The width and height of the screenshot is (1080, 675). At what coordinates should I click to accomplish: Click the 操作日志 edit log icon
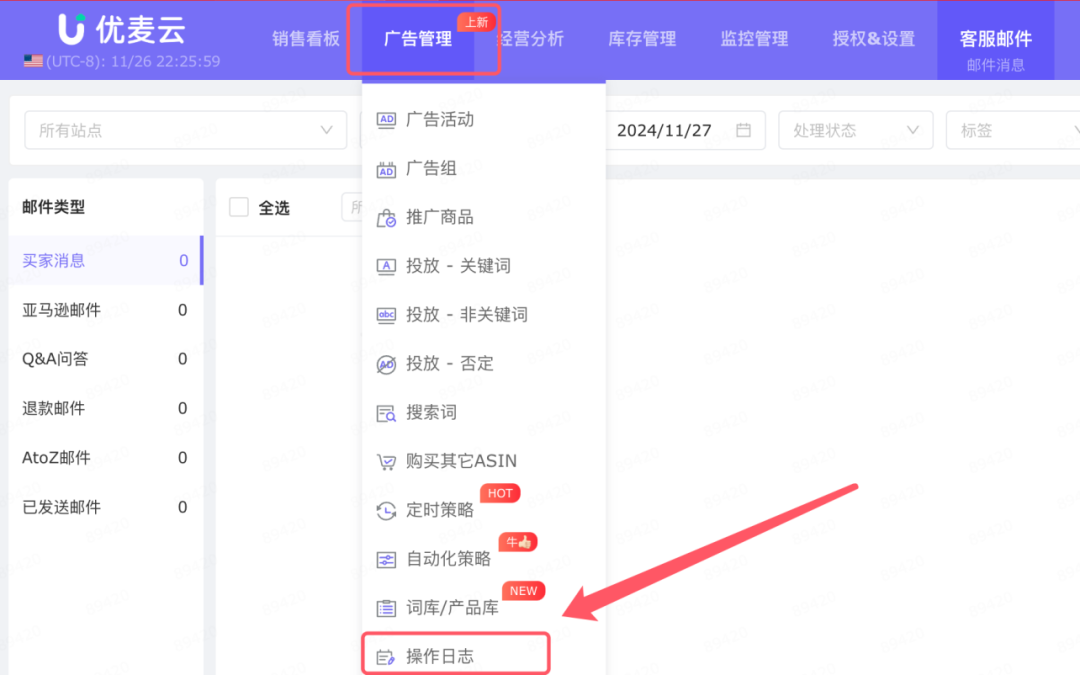coord(386,657)
